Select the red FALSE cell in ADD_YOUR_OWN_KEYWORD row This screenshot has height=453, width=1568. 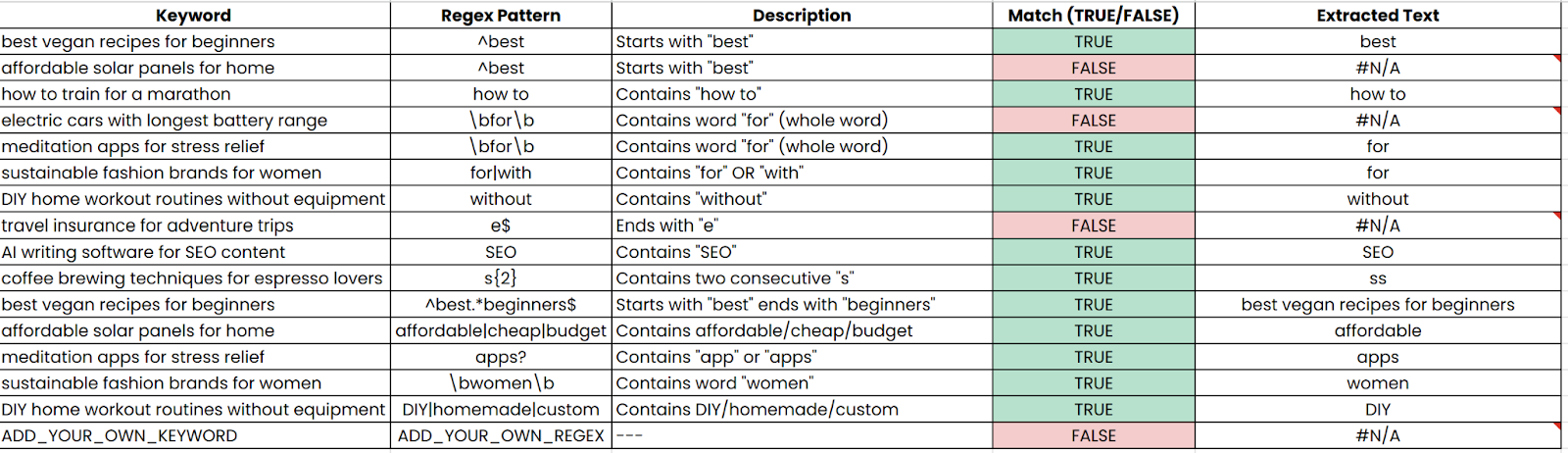[1094, 436]
